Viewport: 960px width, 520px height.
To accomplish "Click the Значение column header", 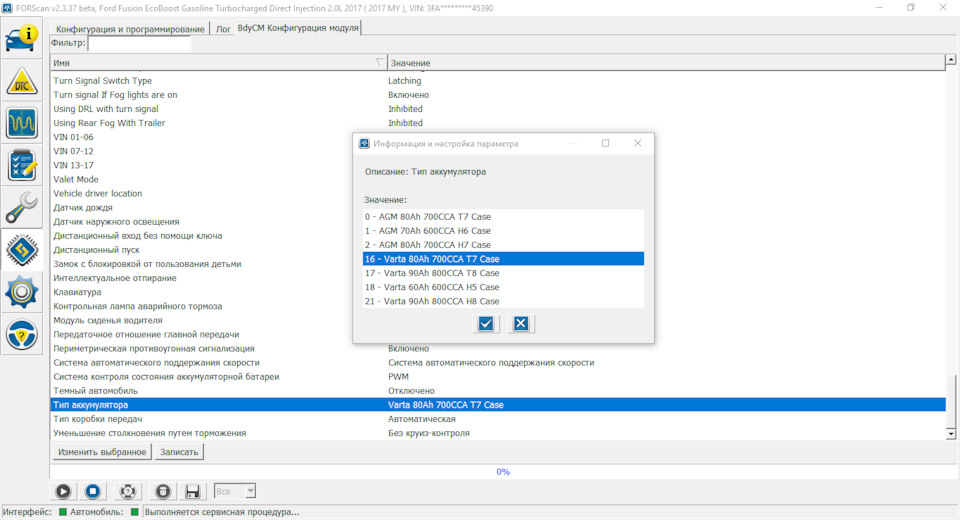I will [x=666, y=62].
